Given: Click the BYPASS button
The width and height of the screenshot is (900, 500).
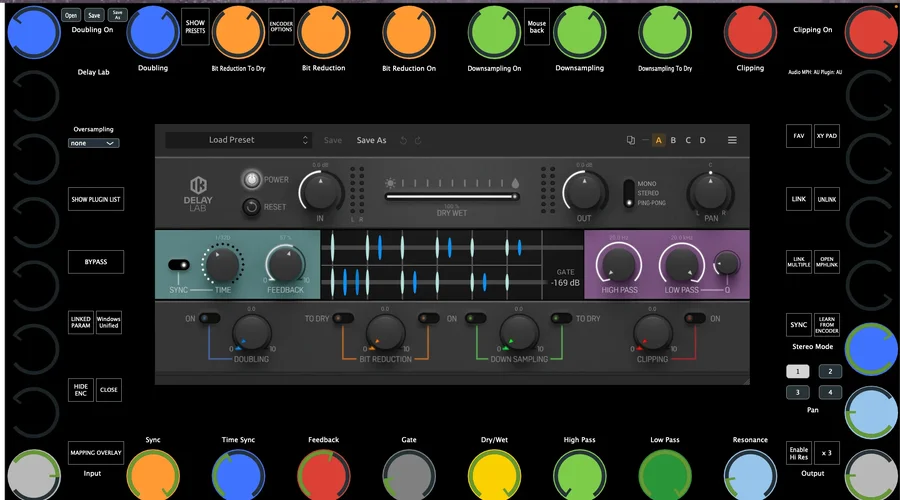Looking at the screenshot, I should click(x=96, y=262).
